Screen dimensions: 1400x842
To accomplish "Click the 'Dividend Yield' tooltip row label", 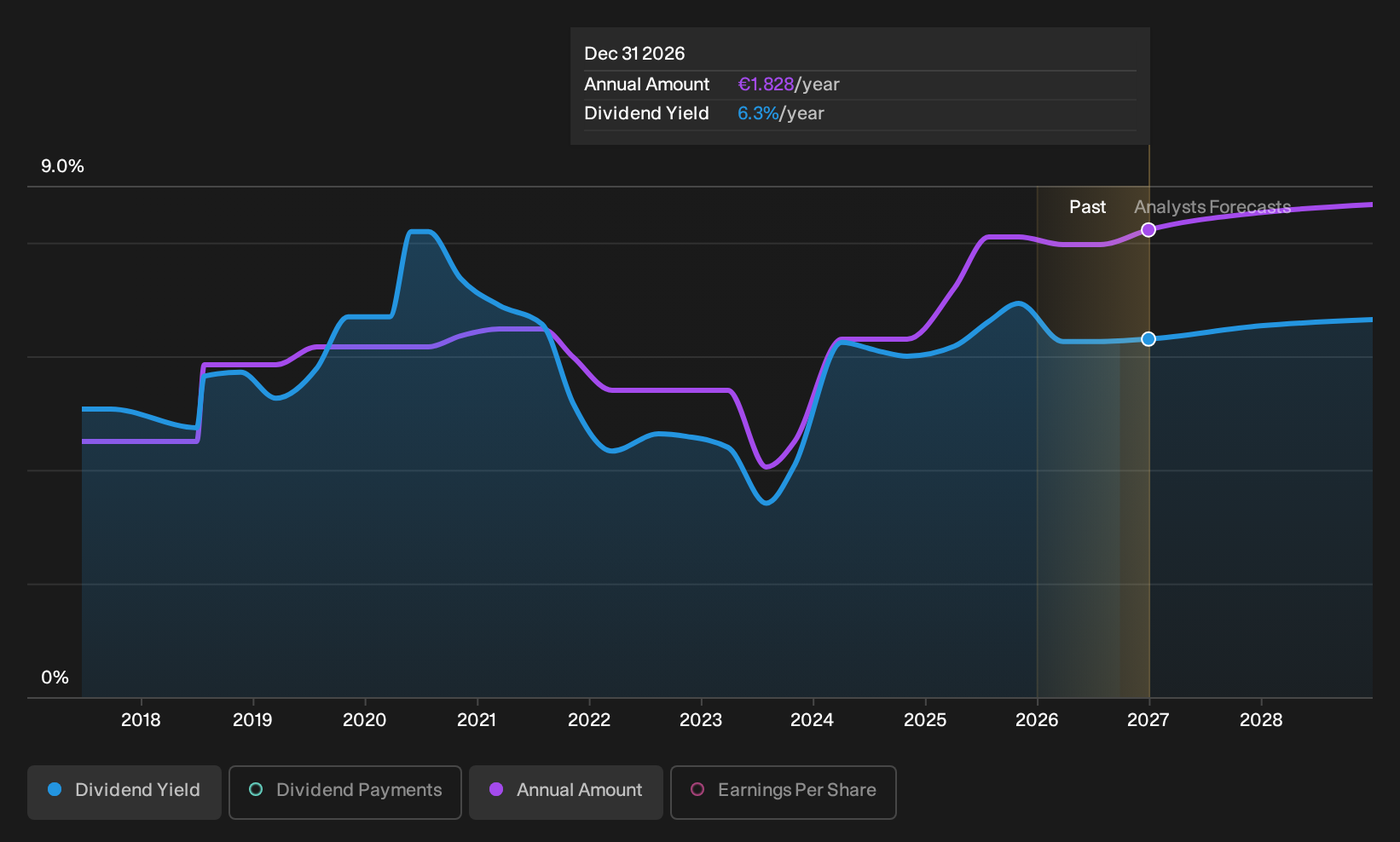I will (646, 113).
